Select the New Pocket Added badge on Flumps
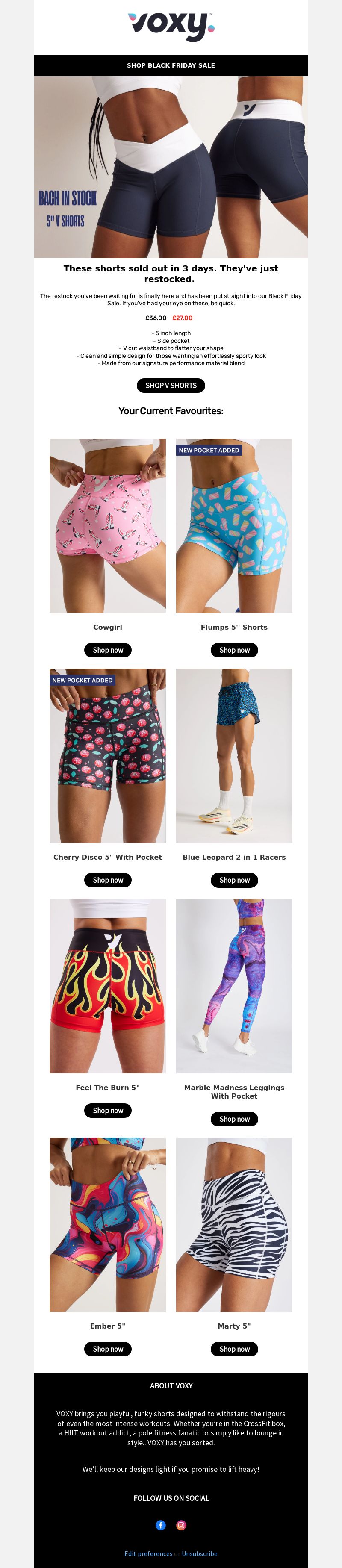Image resolution: width=342 pixels, height=1568 pixels. (209, 451)
